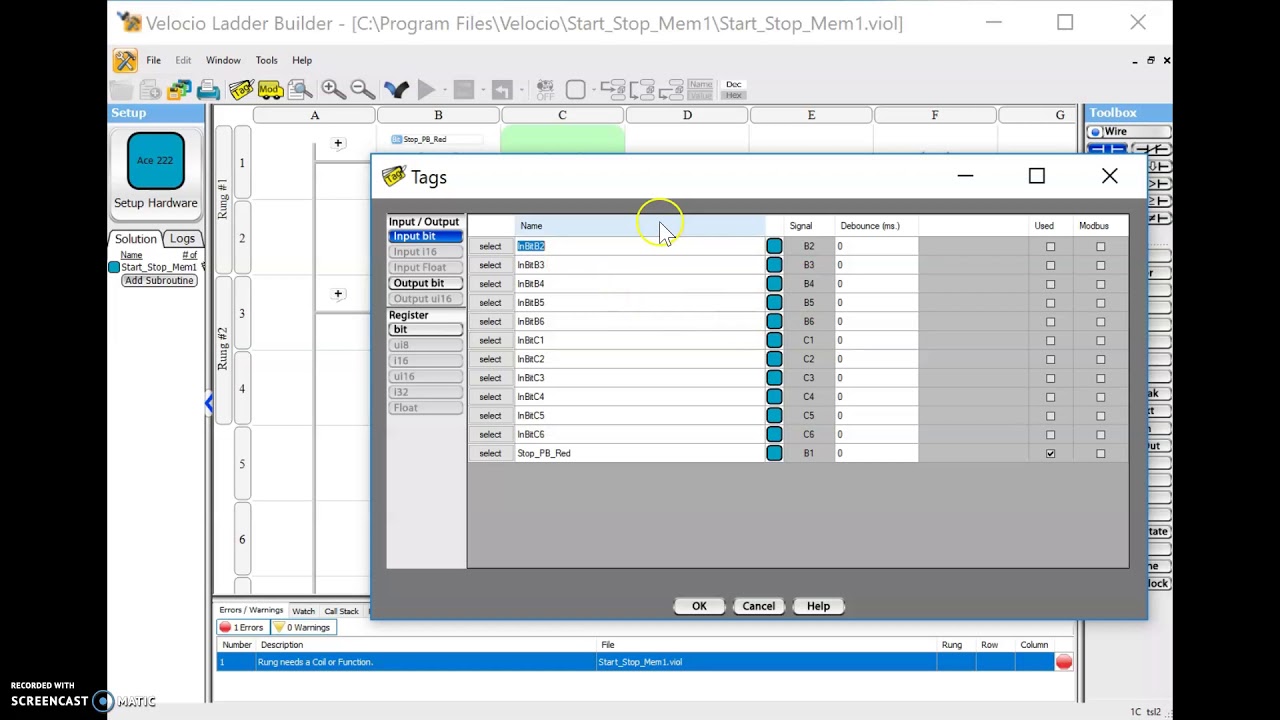Viewport: 1280px width, 720px height.
Task: Click the blue collapse arrow beside rungs
Action: point(208,403)
